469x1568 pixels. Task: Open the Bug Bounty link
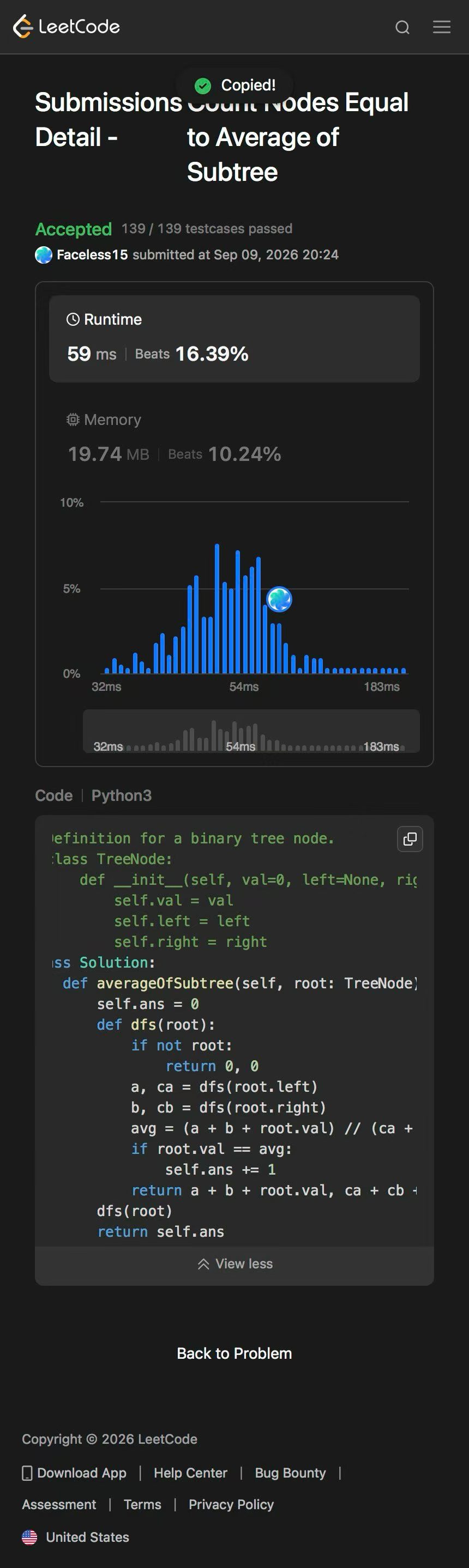coord(291,1473)
